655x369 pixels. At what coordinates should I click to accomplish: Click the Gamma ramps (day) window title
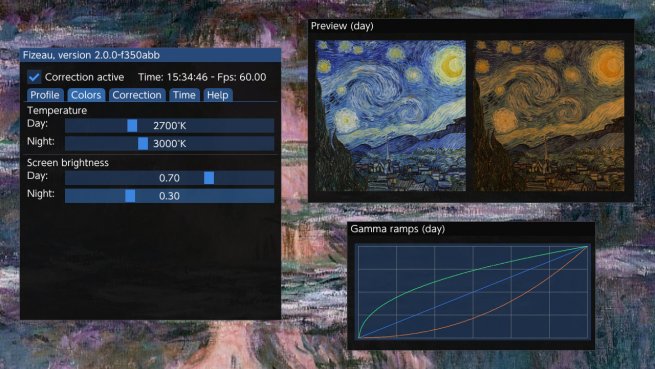pos(398,229)
